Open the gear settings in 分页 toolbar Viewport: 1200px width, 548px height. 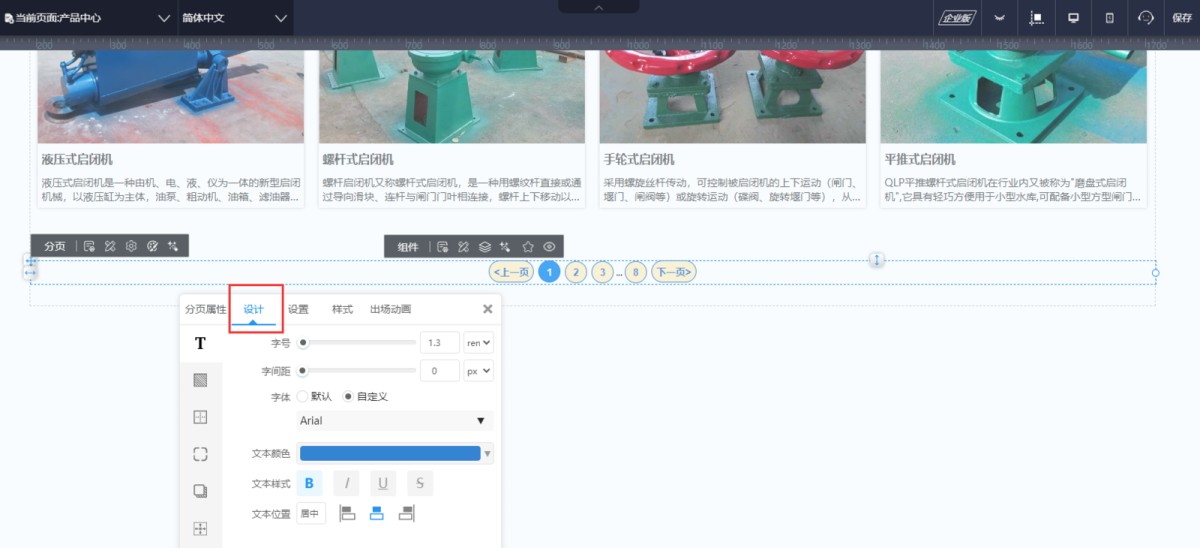131,246
